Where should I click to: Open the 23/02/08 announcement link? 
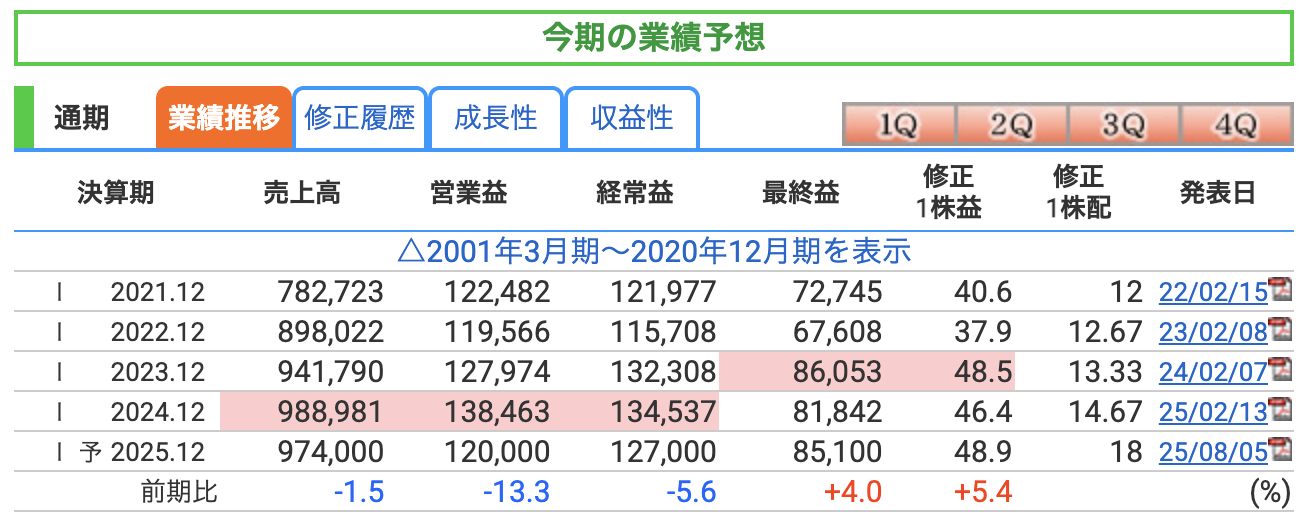click(1212, 332)
